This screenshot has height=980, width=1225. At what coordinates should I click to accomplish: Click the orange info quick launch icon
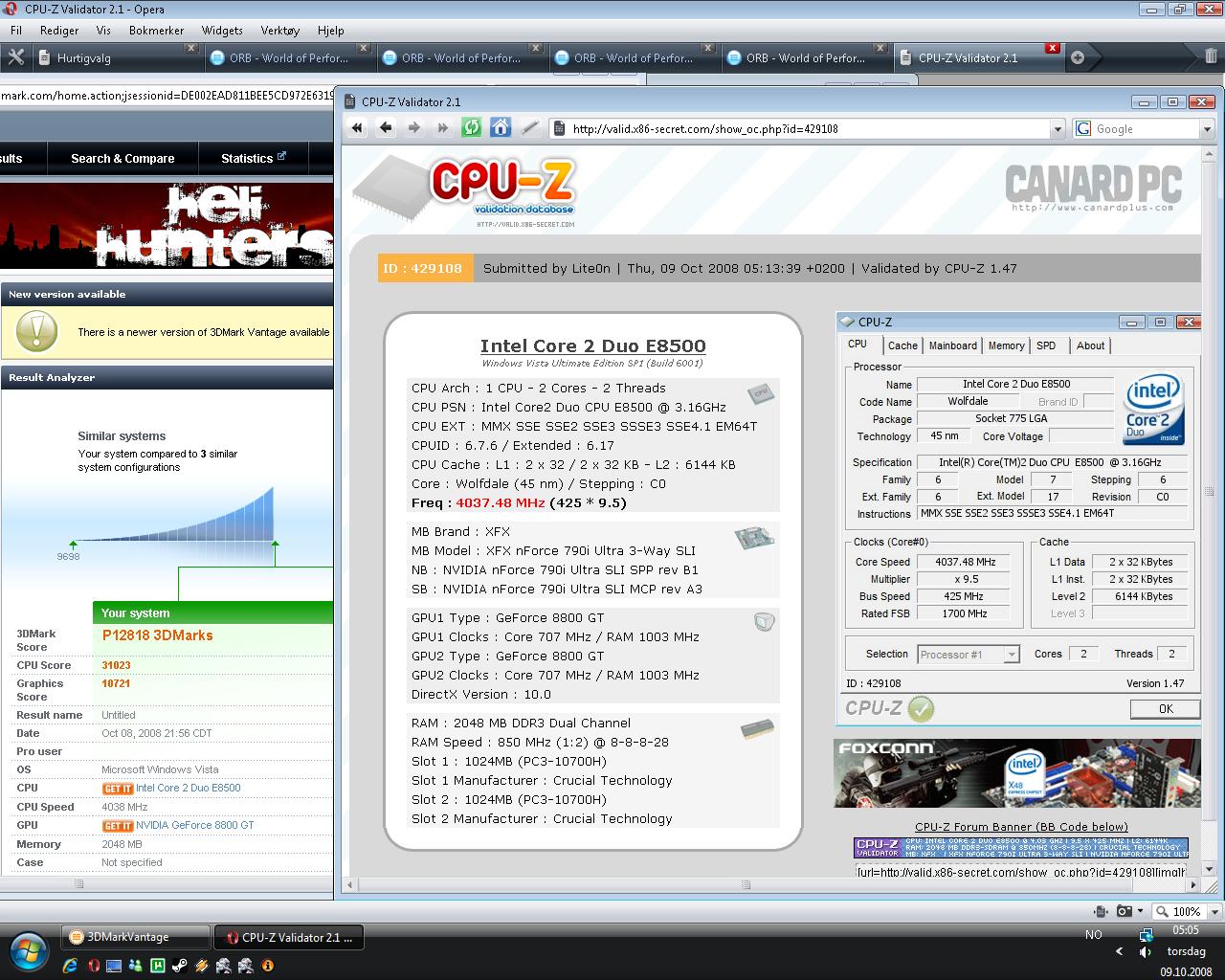[268, 966]
